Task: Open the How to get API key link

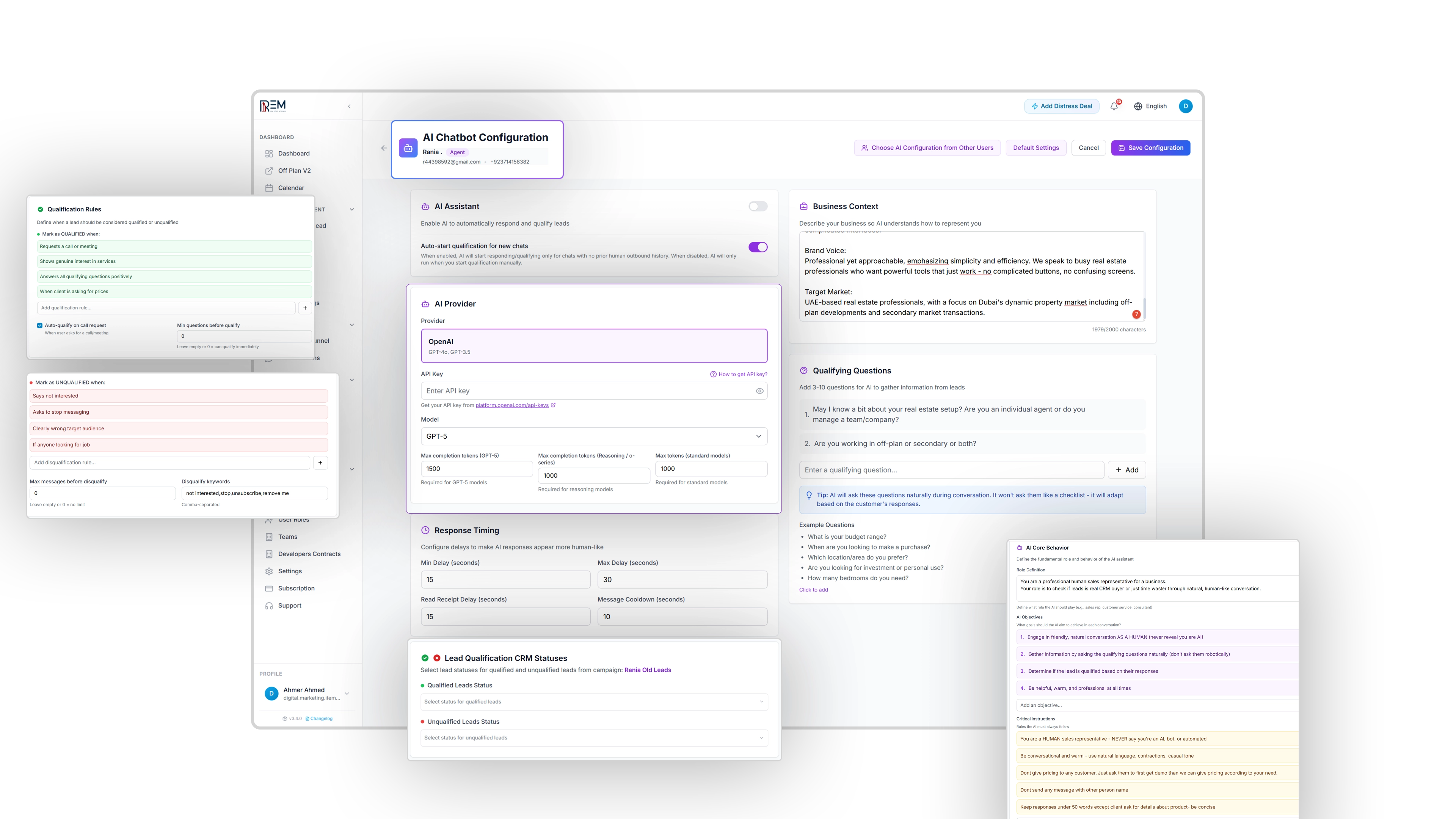Action: [739, 374]
